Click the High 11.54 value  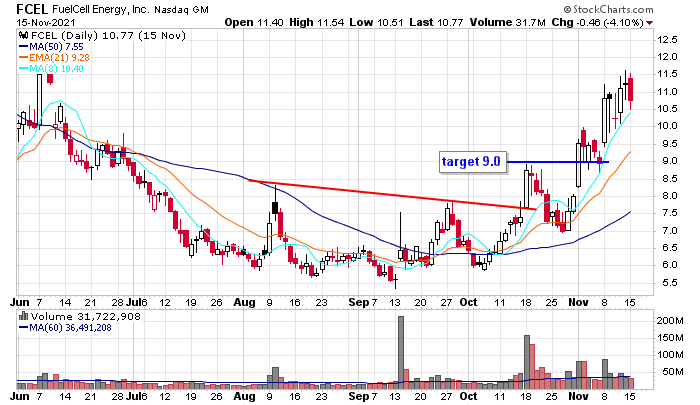pyautogui.click(x=317, y=22)
